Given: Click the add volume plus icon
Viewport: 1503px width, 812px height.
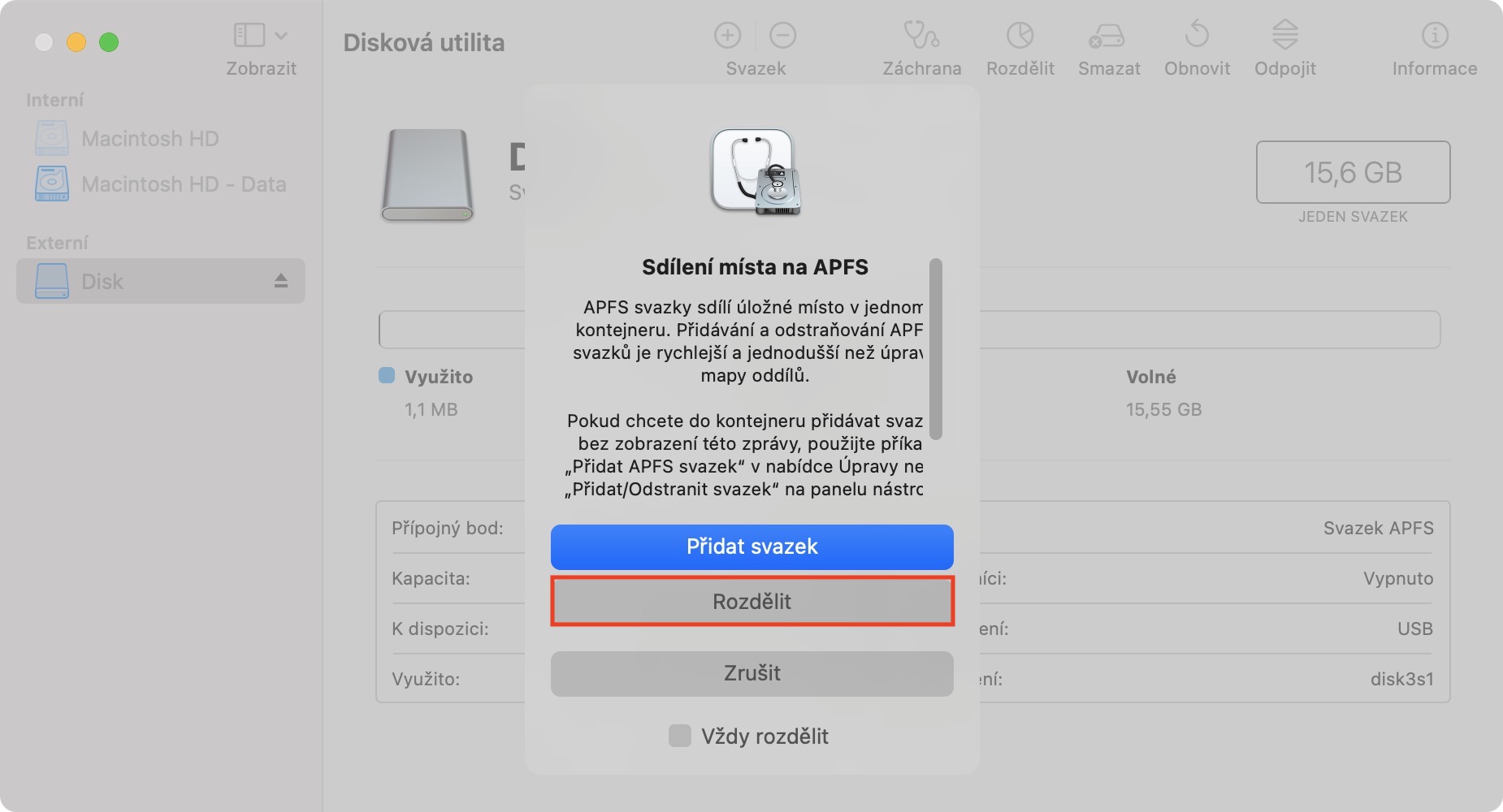Looking at the screenshot, I should (727, 36).
